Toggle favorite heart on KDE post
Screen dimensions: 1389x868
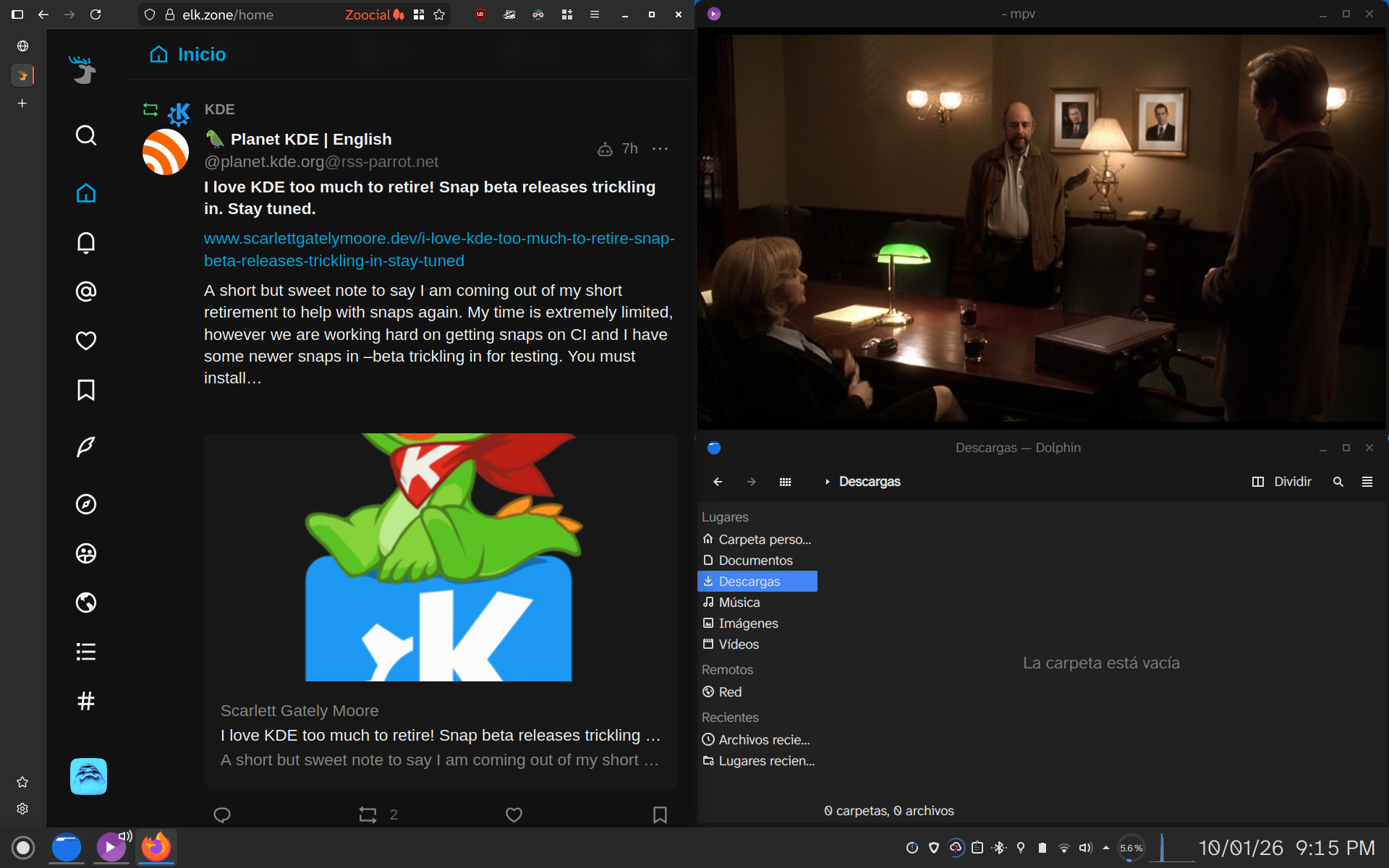[x=514, y=815]
